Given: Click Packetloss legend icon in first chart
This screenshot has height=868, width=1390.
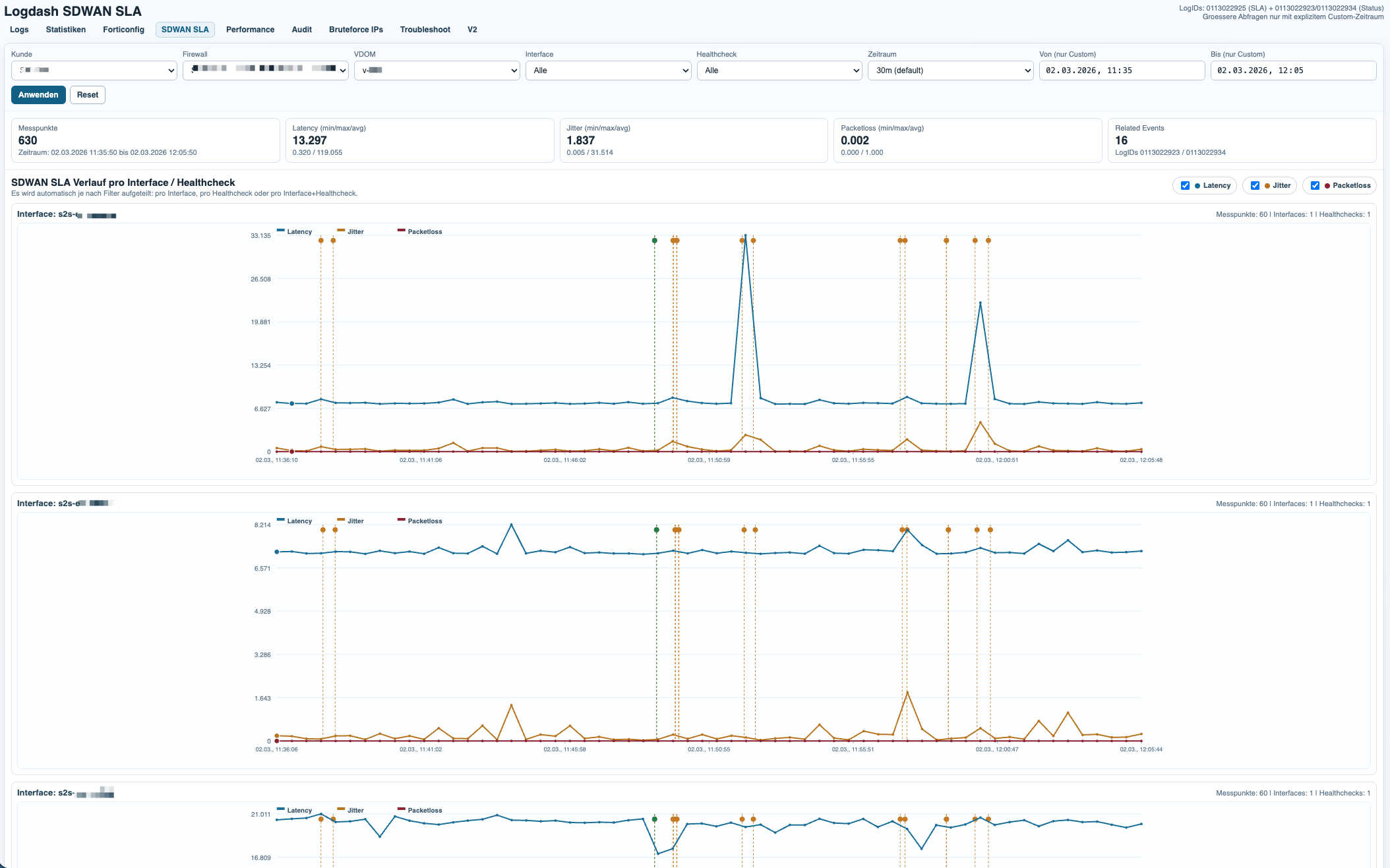Looking at the screenshot, I should pyautogui.click(x=401, y=231).
